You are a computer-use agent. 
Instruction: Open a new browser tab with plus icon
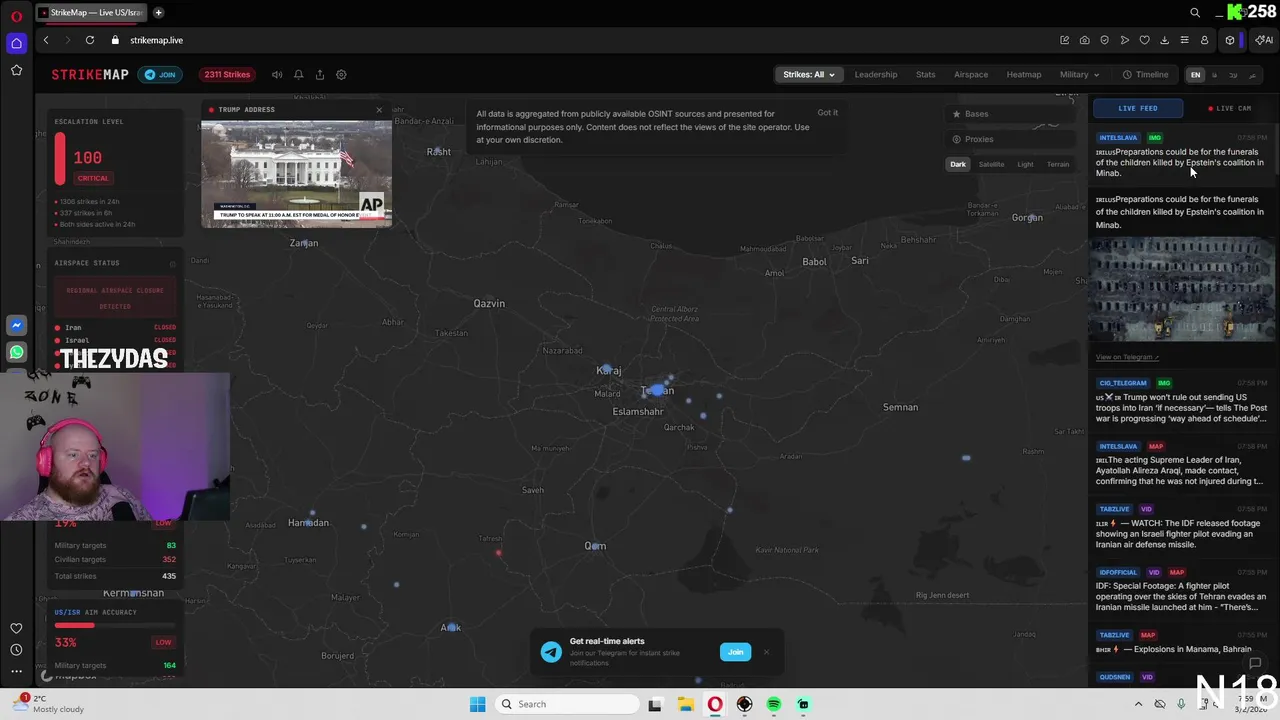(x=158, y=13)
